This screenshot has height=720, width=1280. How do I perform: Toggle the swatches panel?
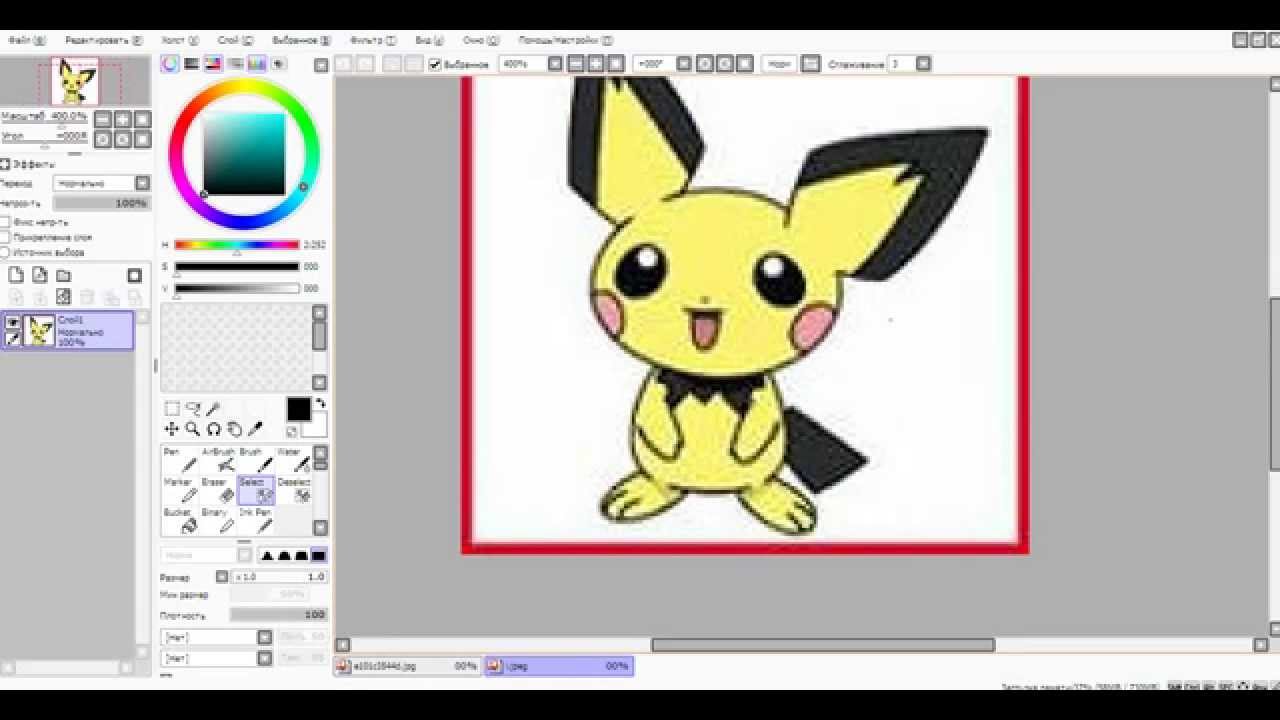pos(257,64)
